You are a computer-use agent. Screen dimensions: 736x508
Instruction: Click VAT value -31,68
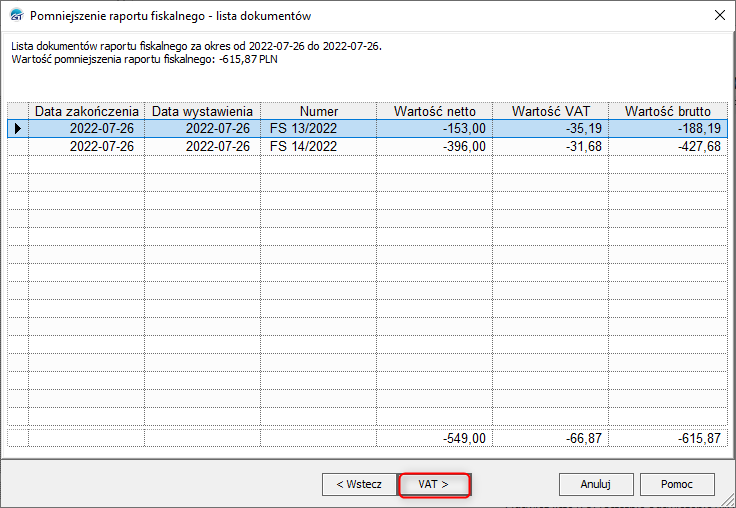[x=583, y=146]
